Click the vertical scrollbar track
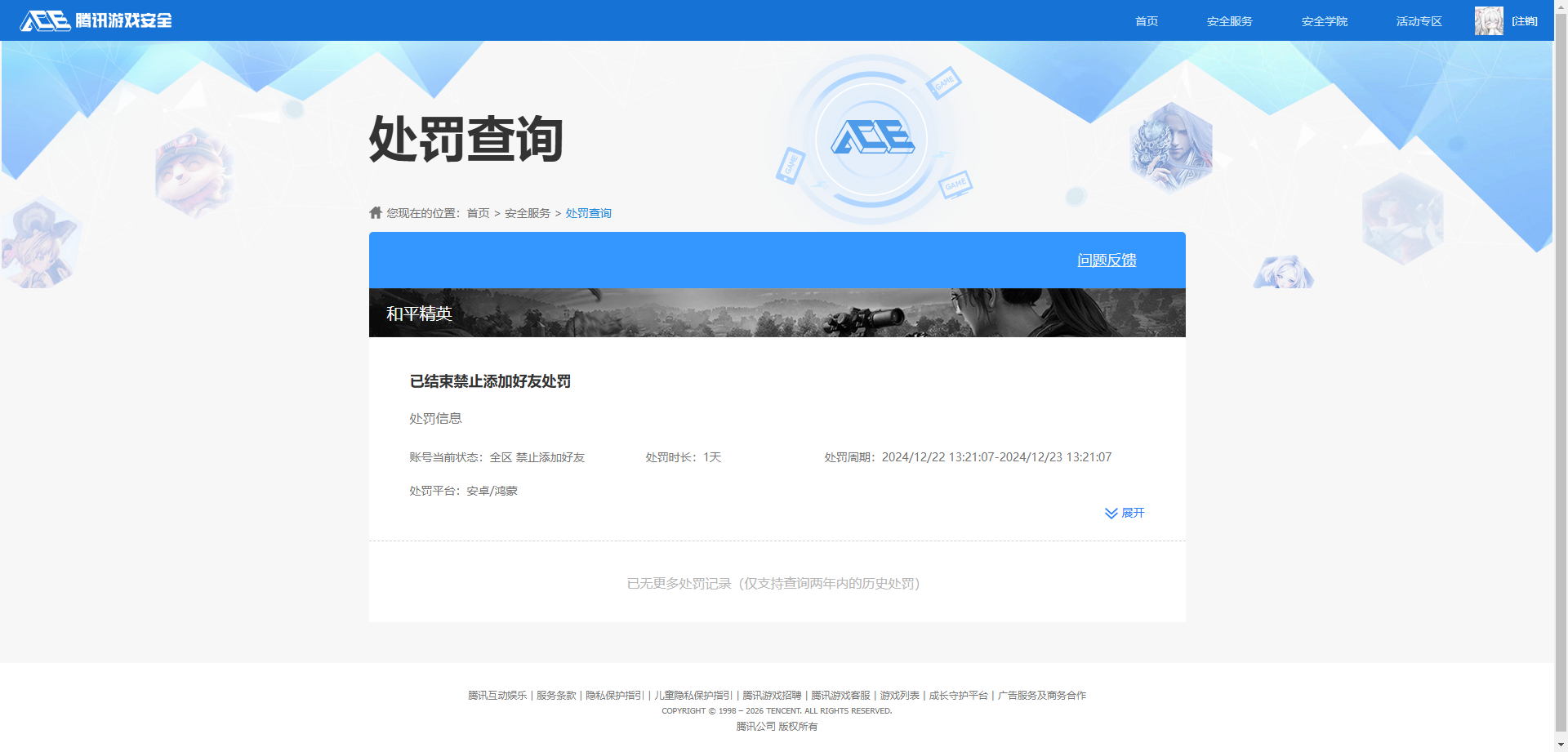Viewport: 1568px width, 752px height. pos(1561,376)
